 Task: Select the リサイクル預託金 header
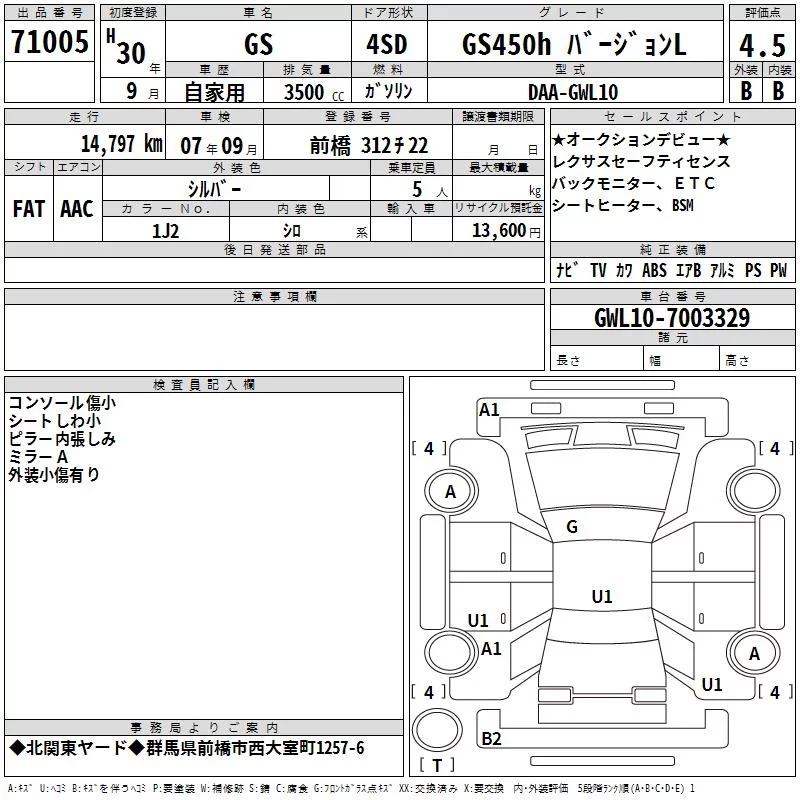tap(498, 208)
